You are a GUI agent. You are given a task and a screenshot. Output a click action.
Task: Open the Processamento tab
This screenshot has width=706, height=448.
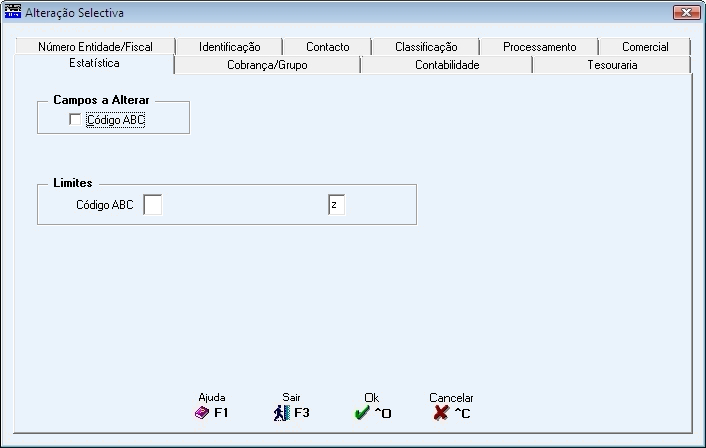pyautogui.click(x=539, y=47)
